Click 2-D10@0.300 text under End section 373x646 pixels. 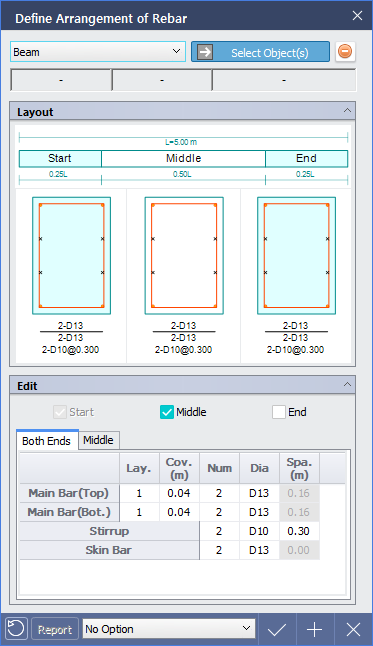click(x=296, y=350)
